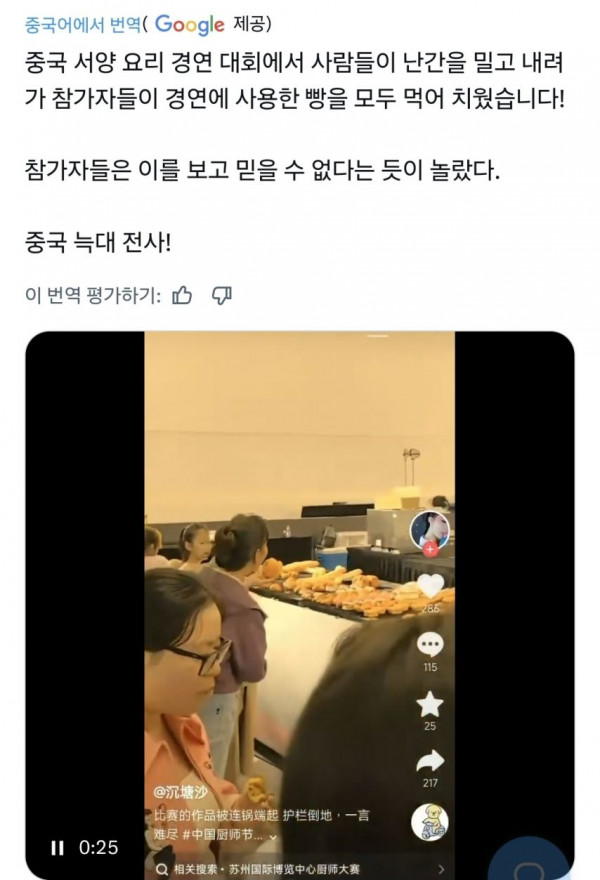Favorite the video with the star icon
The image size is (600, 880).
pos(430,704)
